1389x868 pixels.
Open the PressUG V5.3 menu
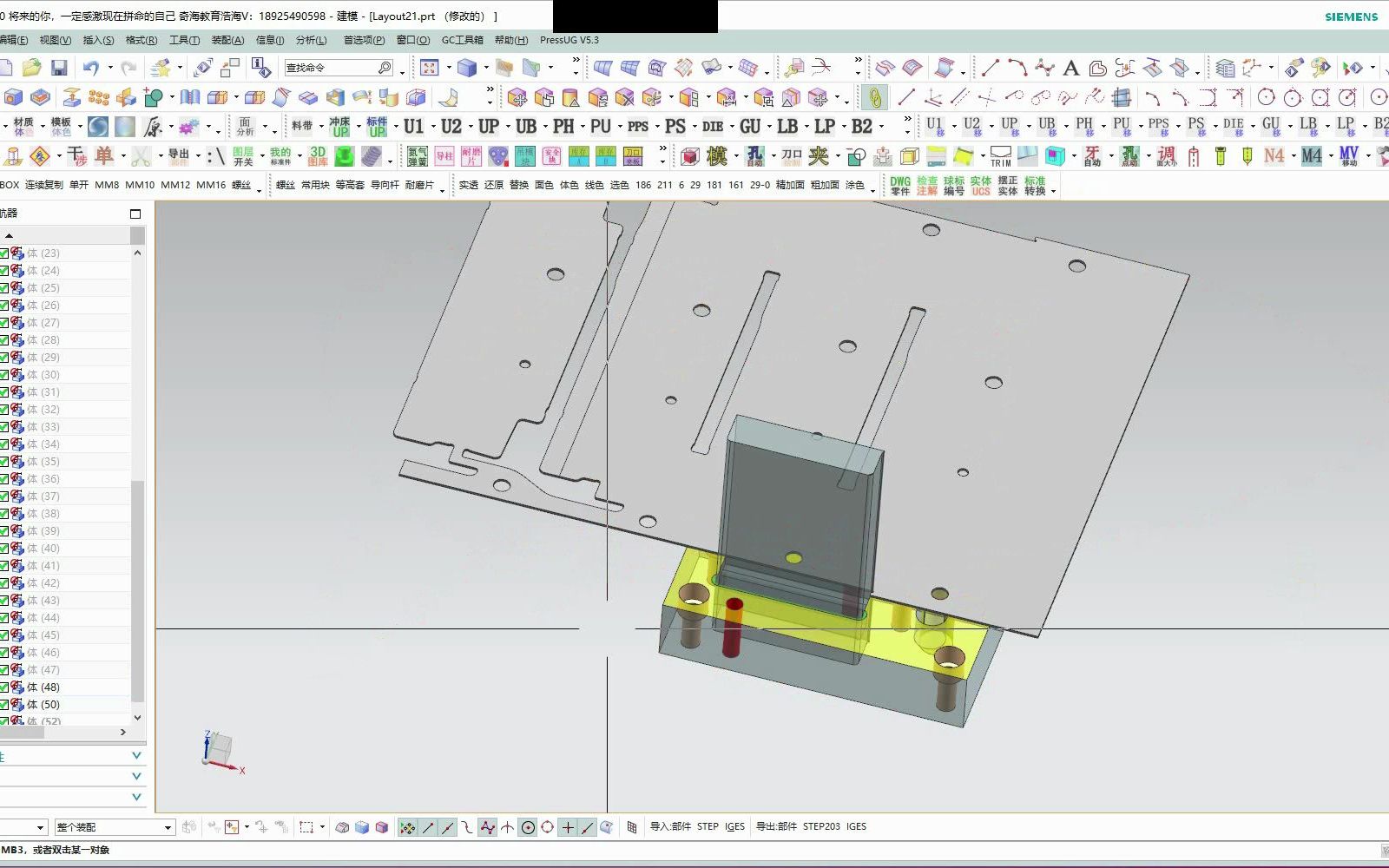coord(569,40)
